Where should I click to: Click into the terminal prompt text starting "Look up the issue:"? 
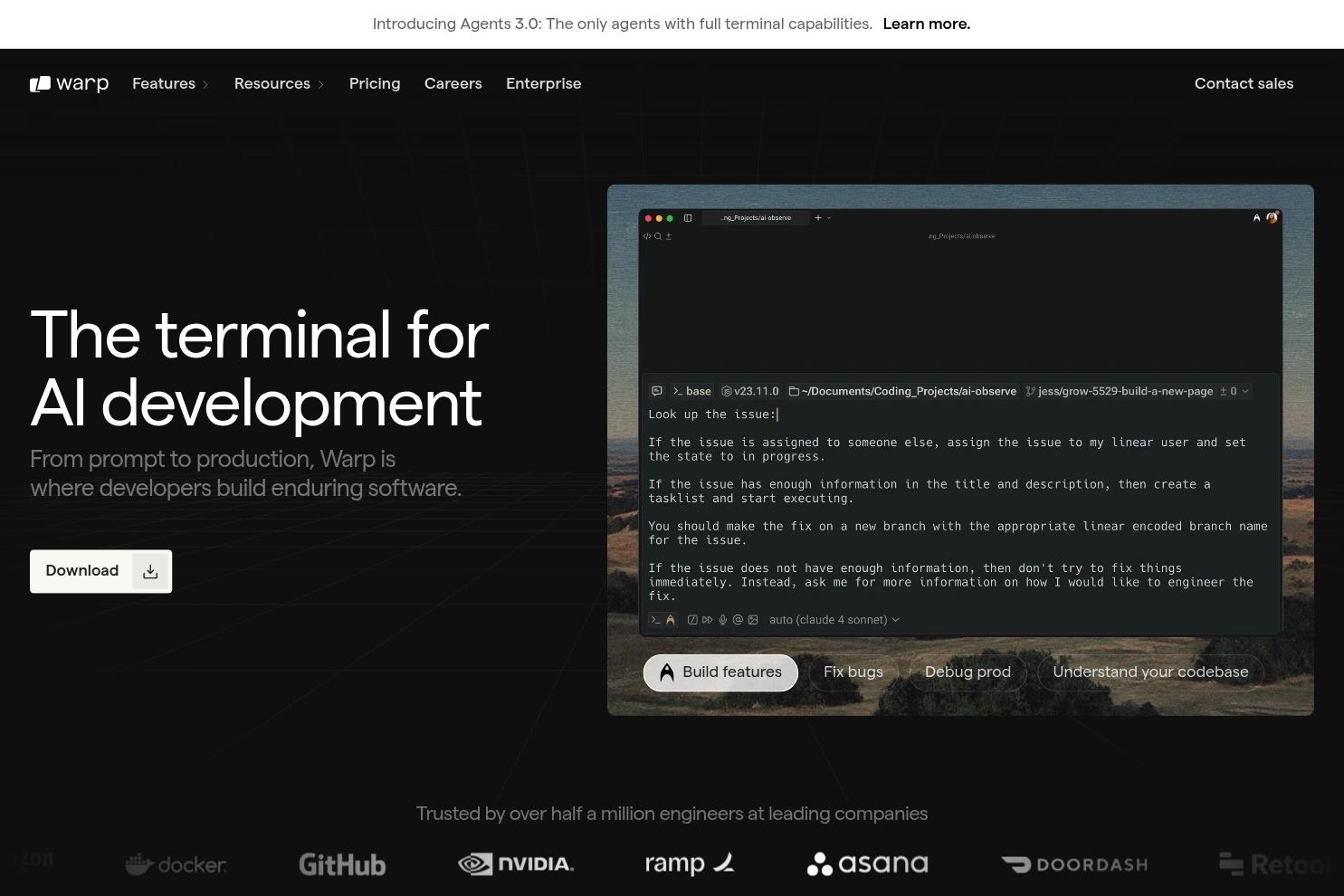[x=712, y=415]
